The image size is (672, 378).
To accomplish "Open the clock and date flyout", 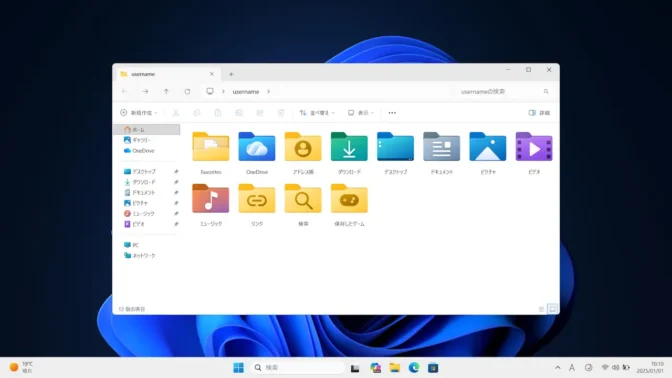I will (x=650, y=367).
